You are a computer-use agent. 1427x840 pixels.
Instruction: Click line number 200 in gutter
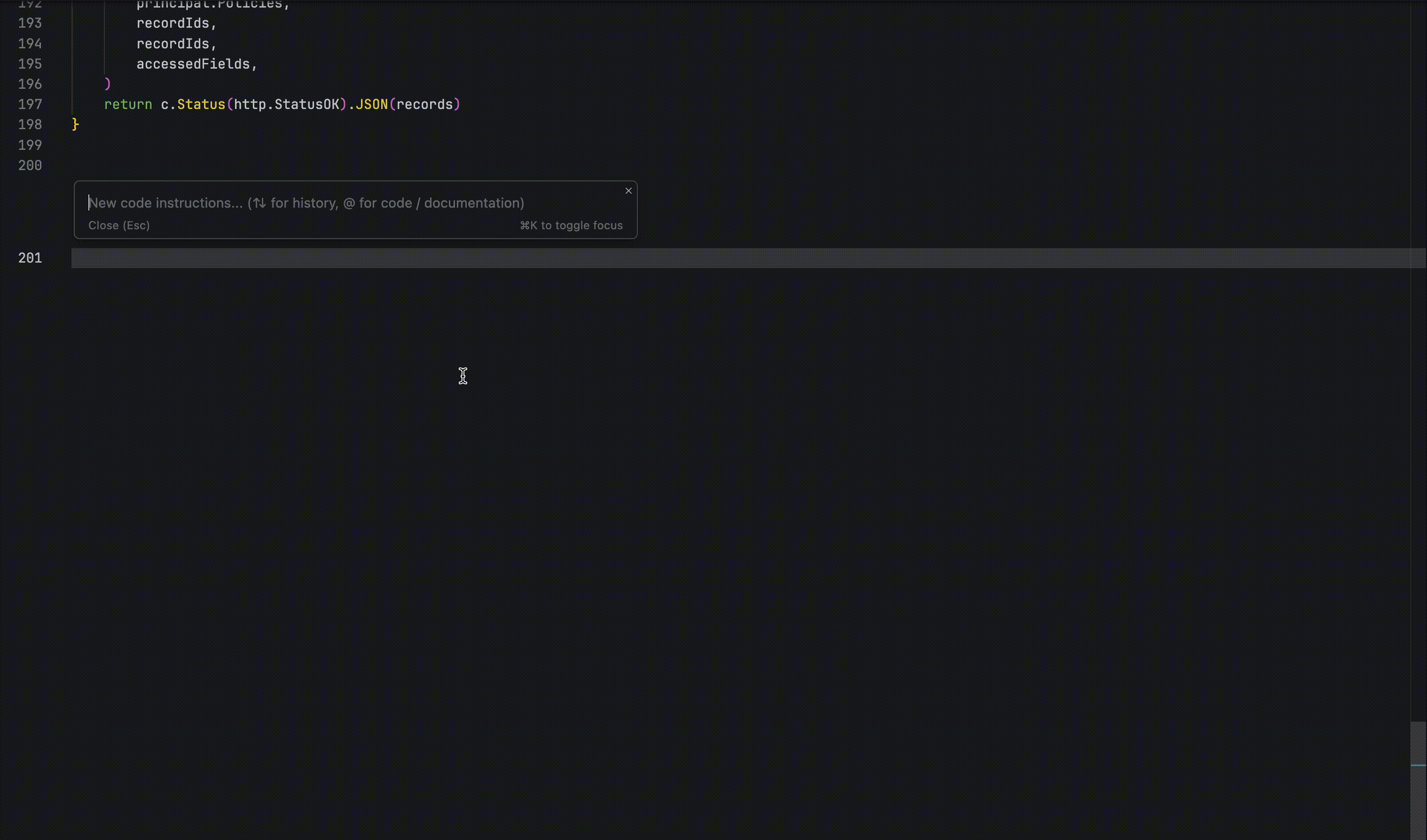pyautogui.click(x=30, y=165)
